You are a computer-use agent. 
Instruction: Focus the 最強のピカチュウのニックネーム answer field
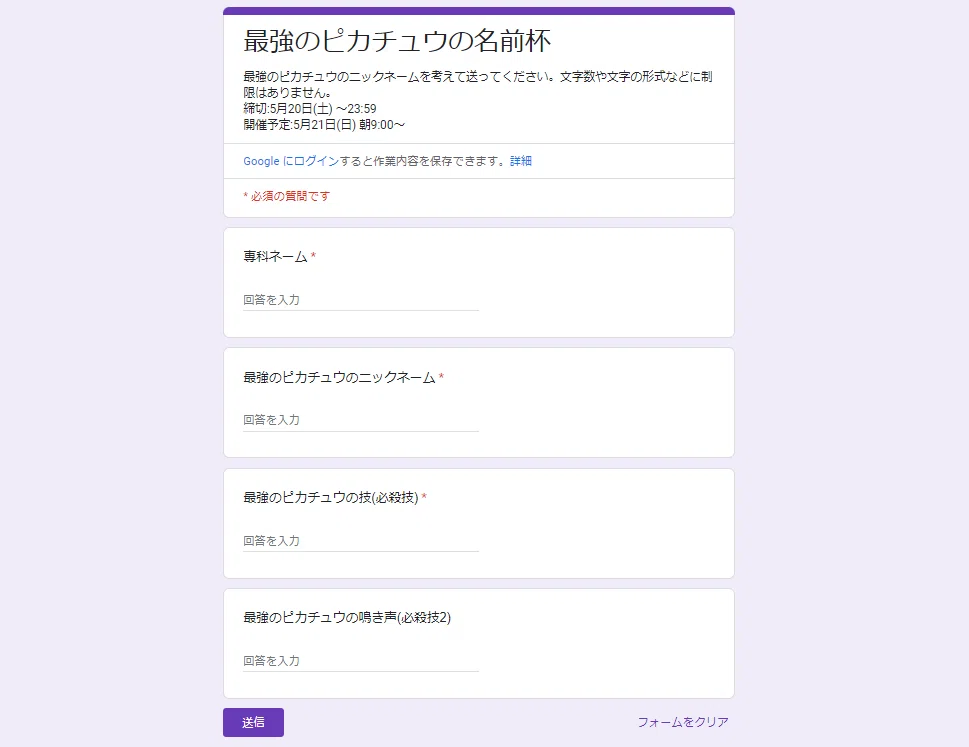click(x=361, y=420)
